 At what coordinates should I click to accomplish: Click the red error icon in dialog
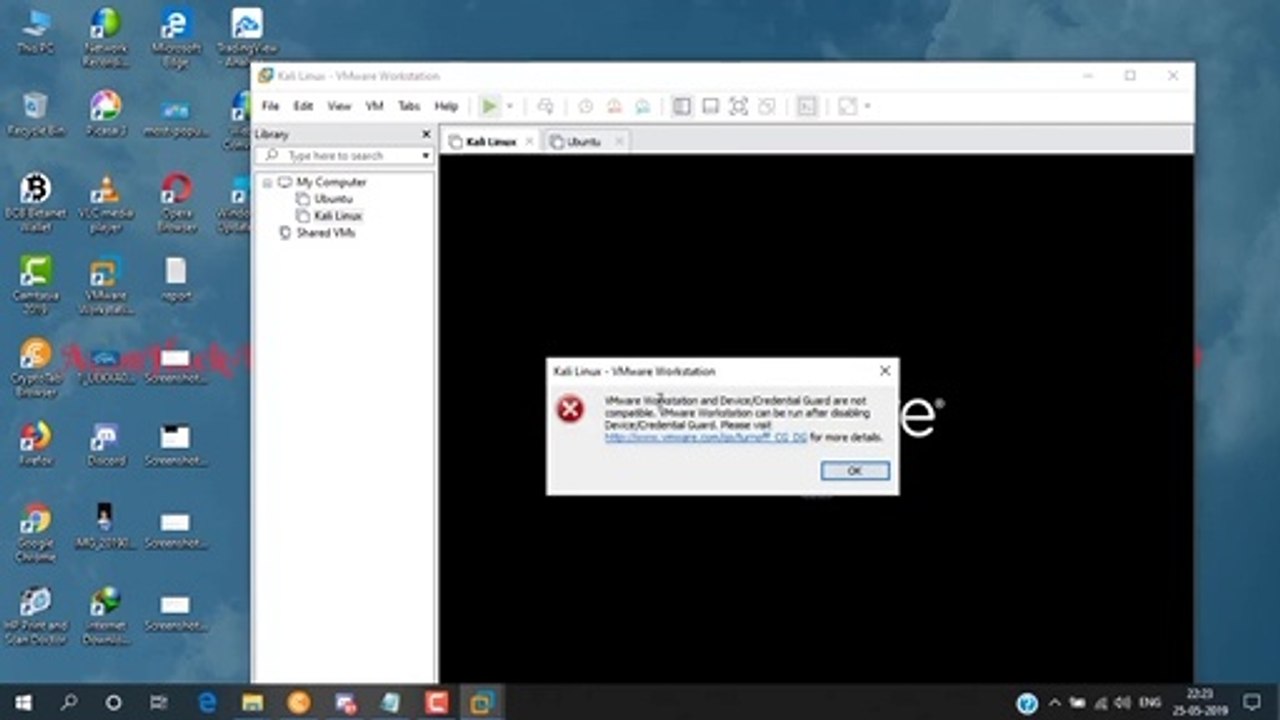570,408
